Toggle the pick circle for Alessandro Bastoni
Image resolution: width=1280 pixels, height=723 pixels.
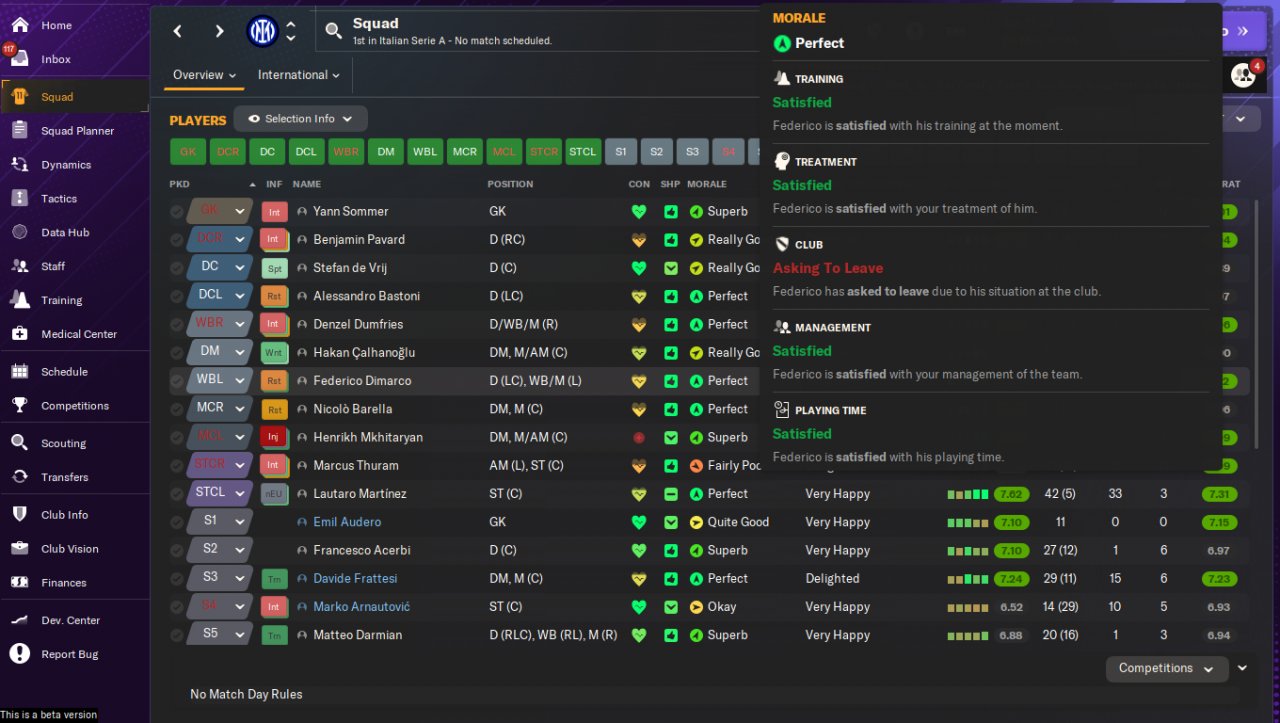[177, 296]
